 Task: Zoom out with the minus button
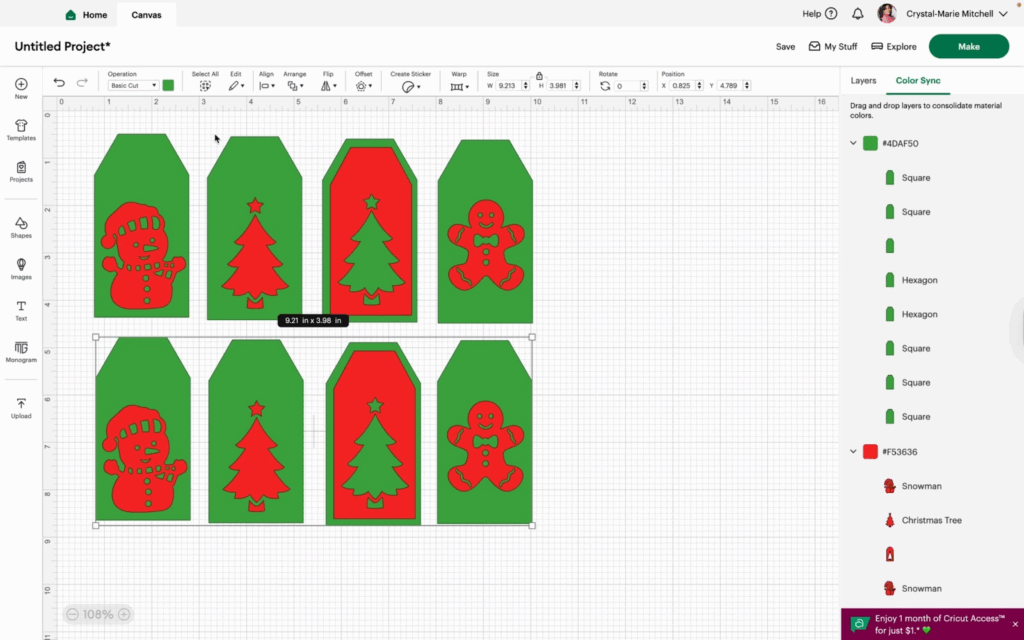(72, 615)
